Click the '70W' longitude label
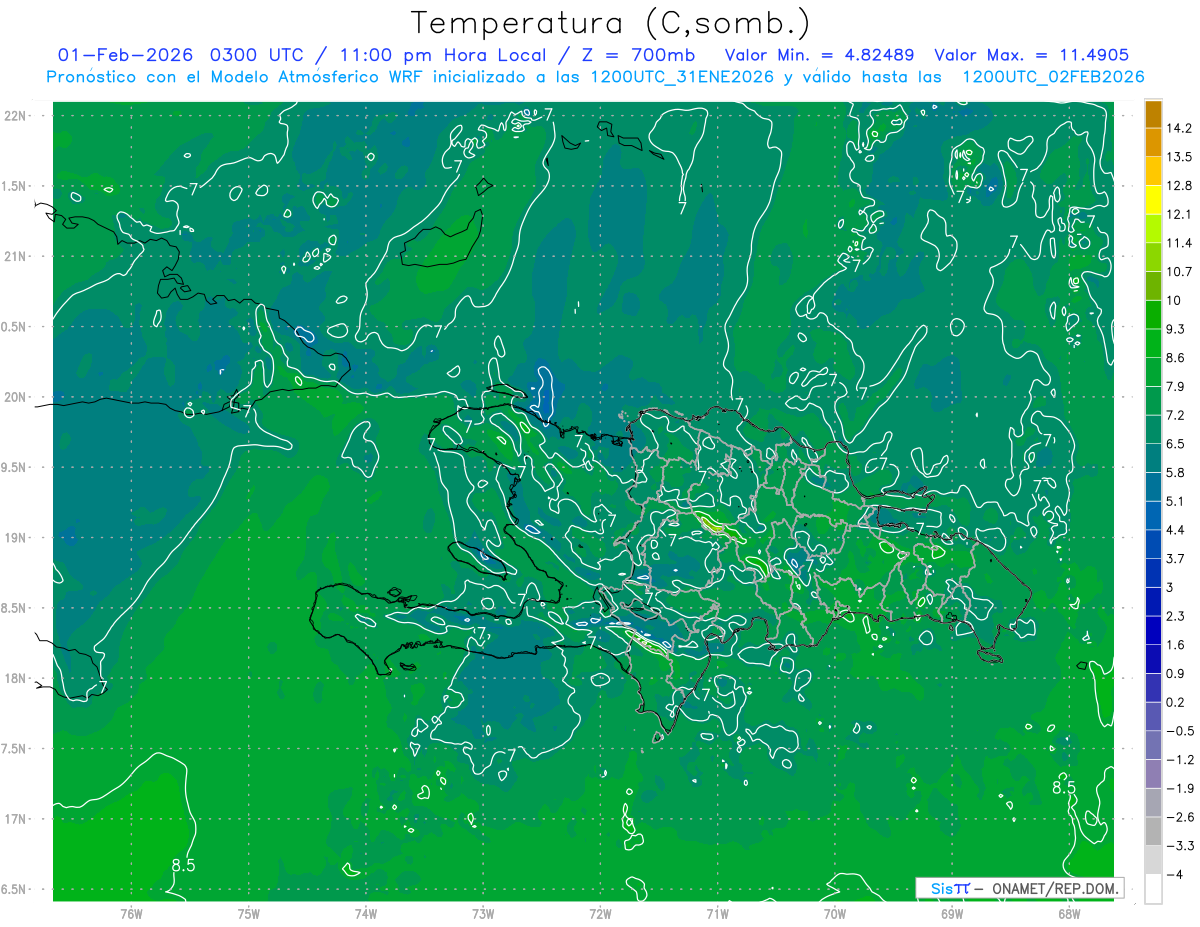1200x927 pixels. coord(835,914)
